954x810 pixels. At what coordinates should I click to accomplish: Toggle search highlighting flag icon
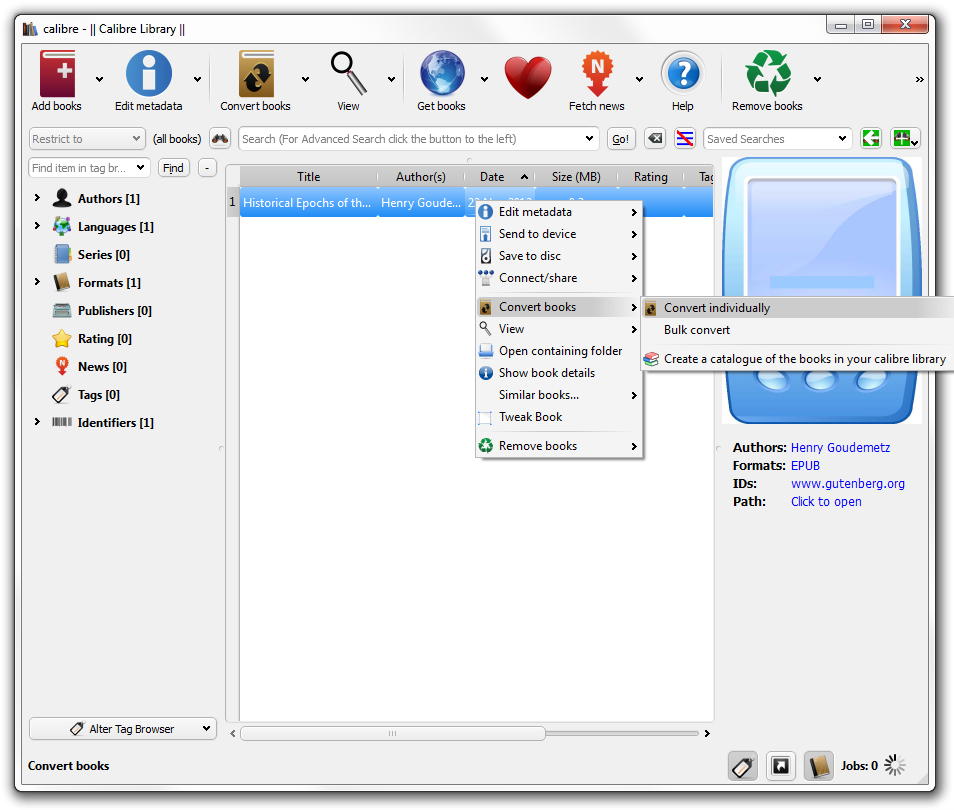pos(684,139)
